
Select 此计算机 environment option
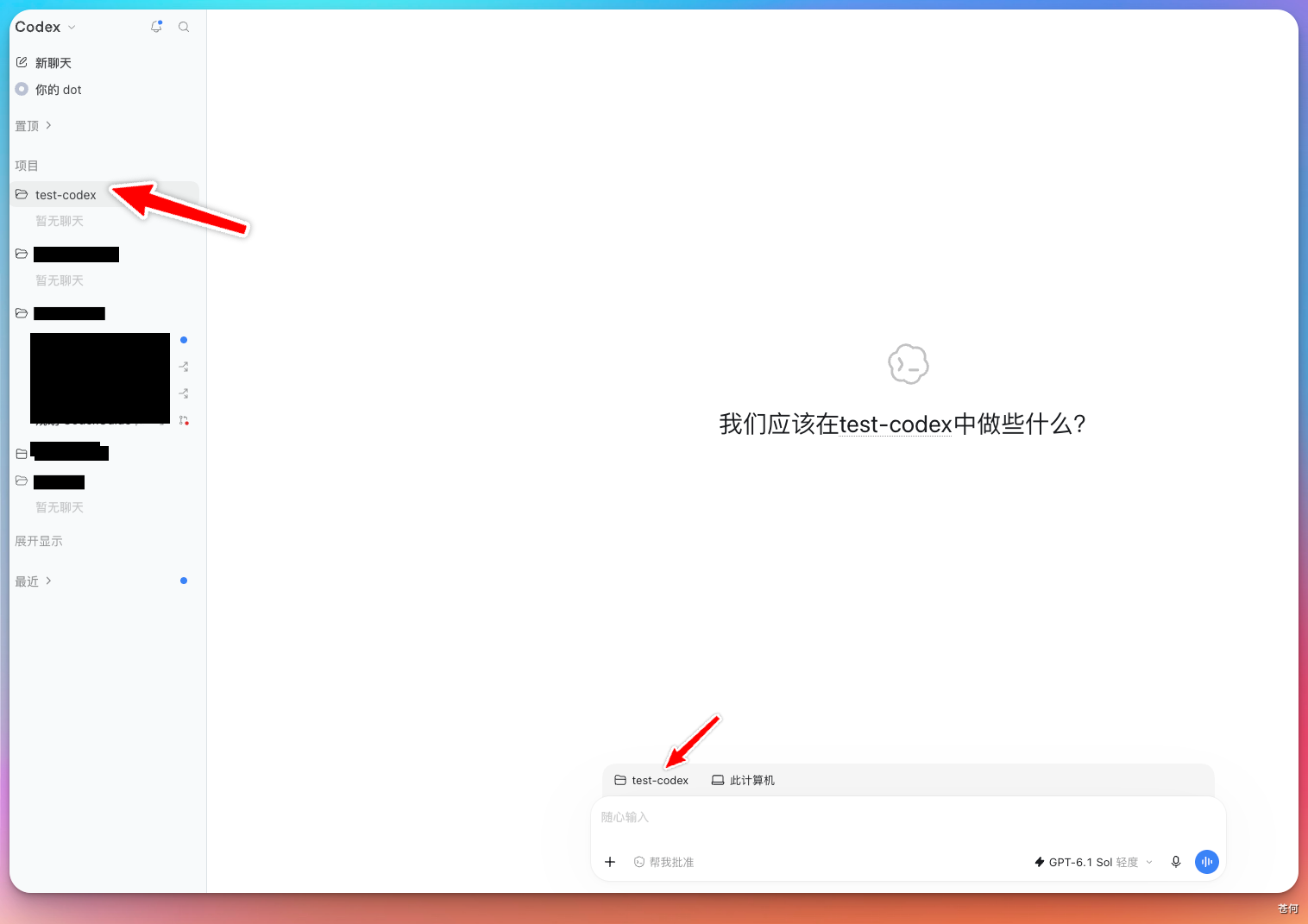[x=743, y=780]
